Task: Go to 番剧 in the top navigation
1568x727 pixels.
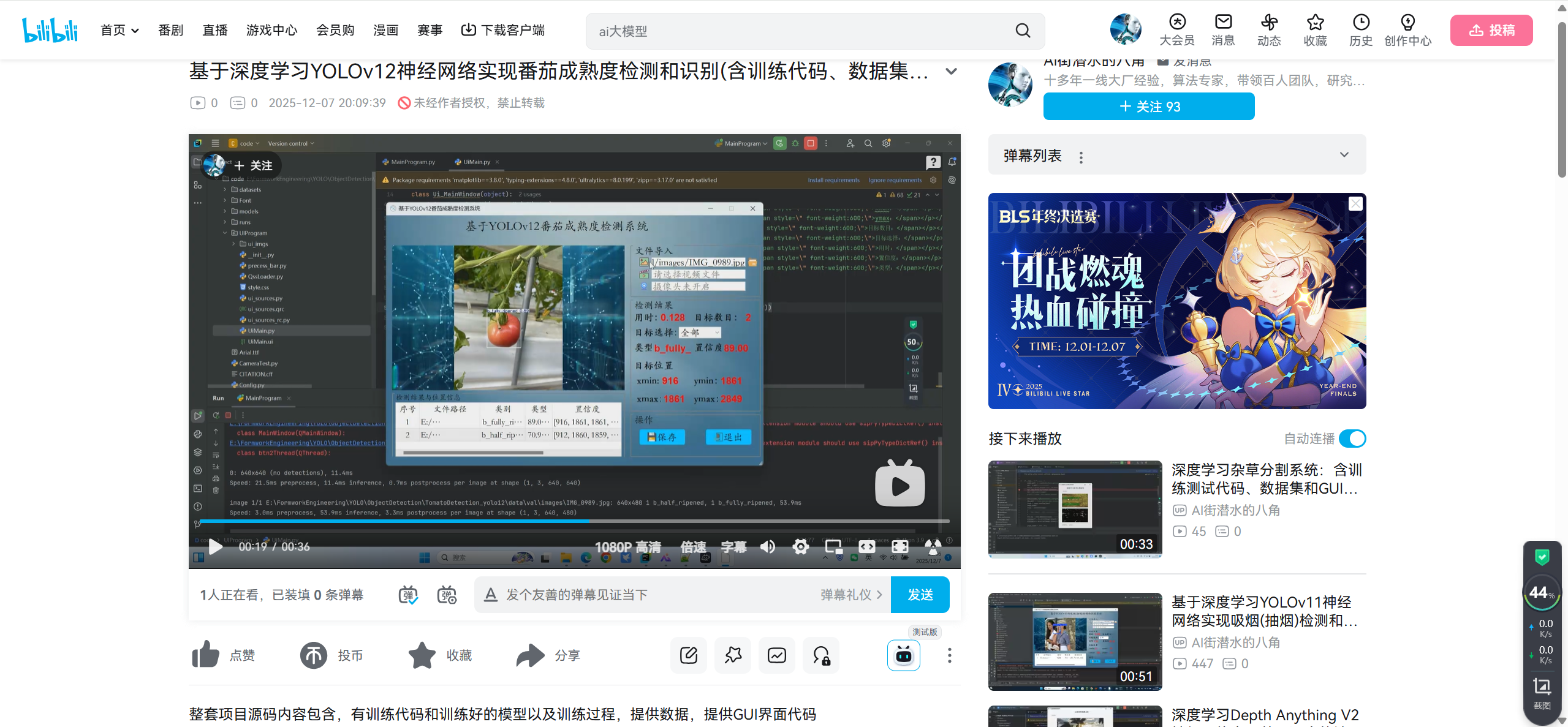Action: 170,30
